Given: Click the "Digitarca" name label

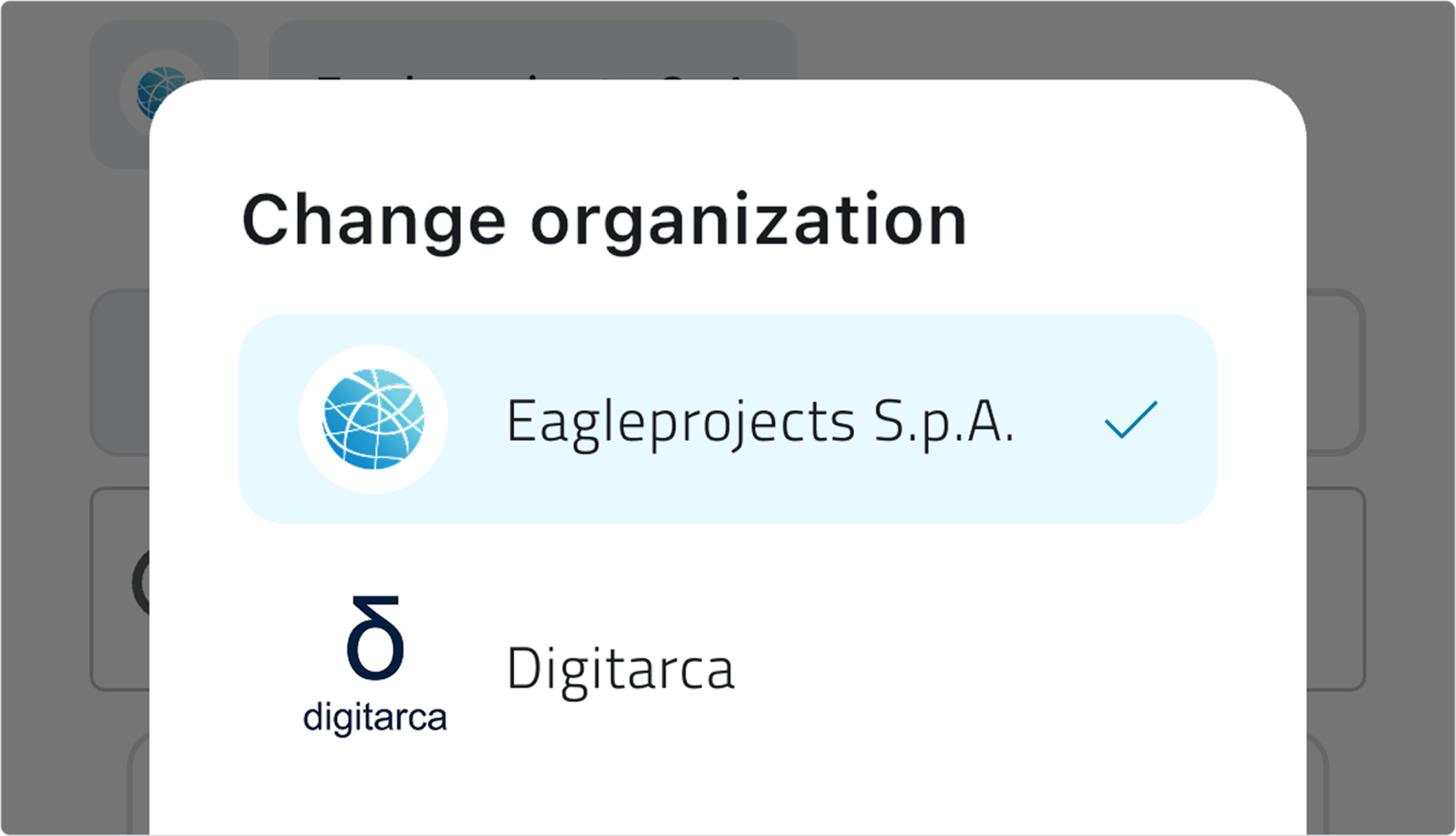Looking at the screenshot, I should point(621,669).
